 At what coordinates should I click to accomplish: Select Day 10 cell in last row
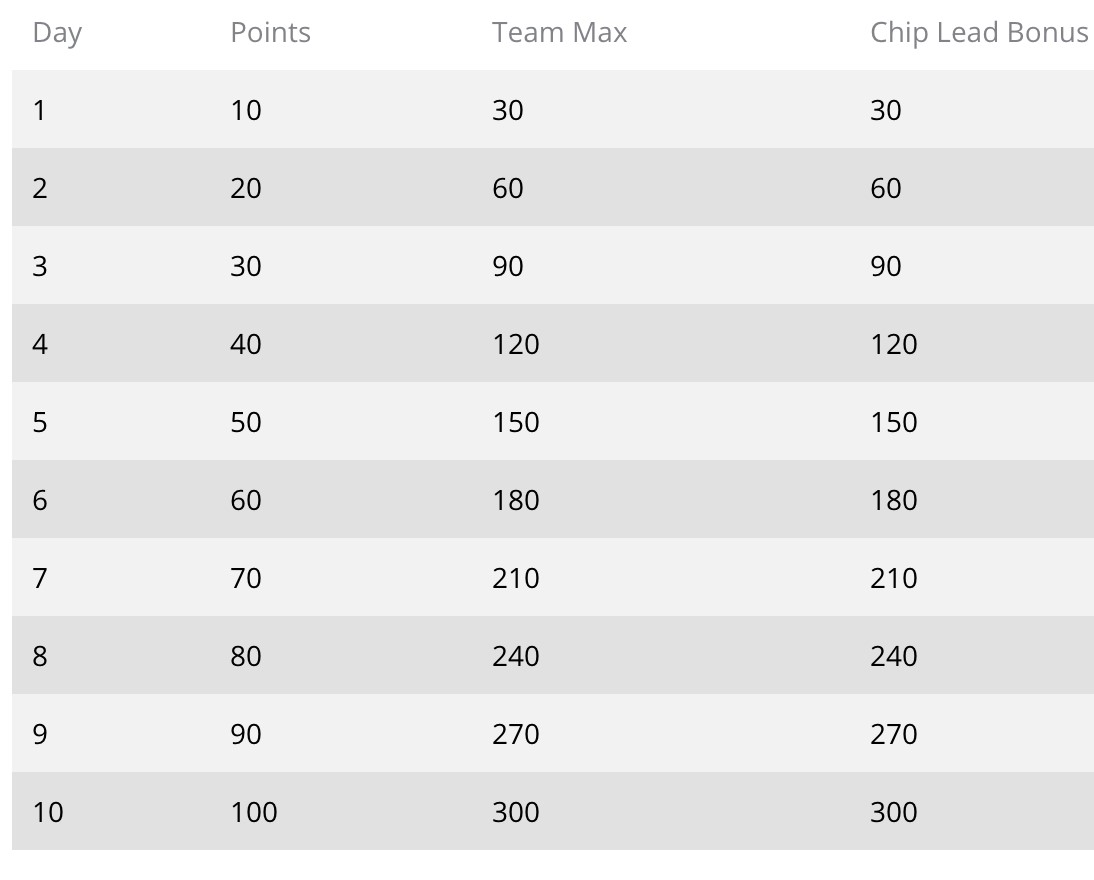point(48,812)
